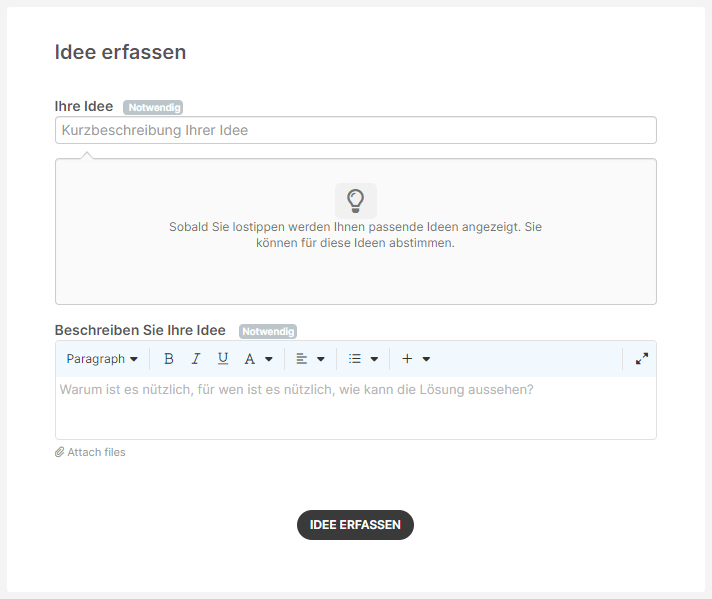Click the bulleted list icon
Image resolution: width=712 pixels, height=599 pixels.
pos(355,359)
